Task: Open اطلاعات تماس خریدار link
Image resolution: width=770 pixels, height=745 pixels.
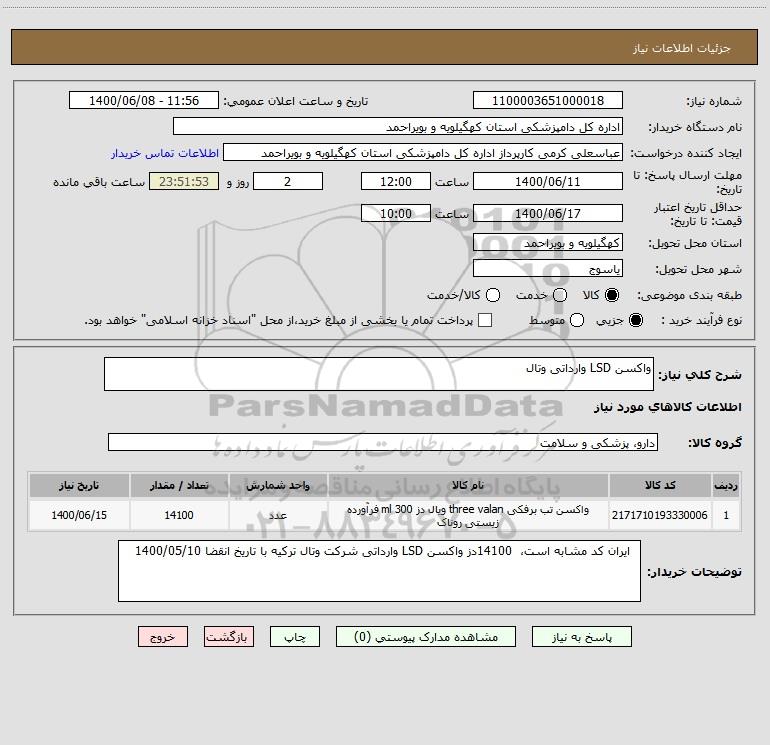Action: (165, 153)
